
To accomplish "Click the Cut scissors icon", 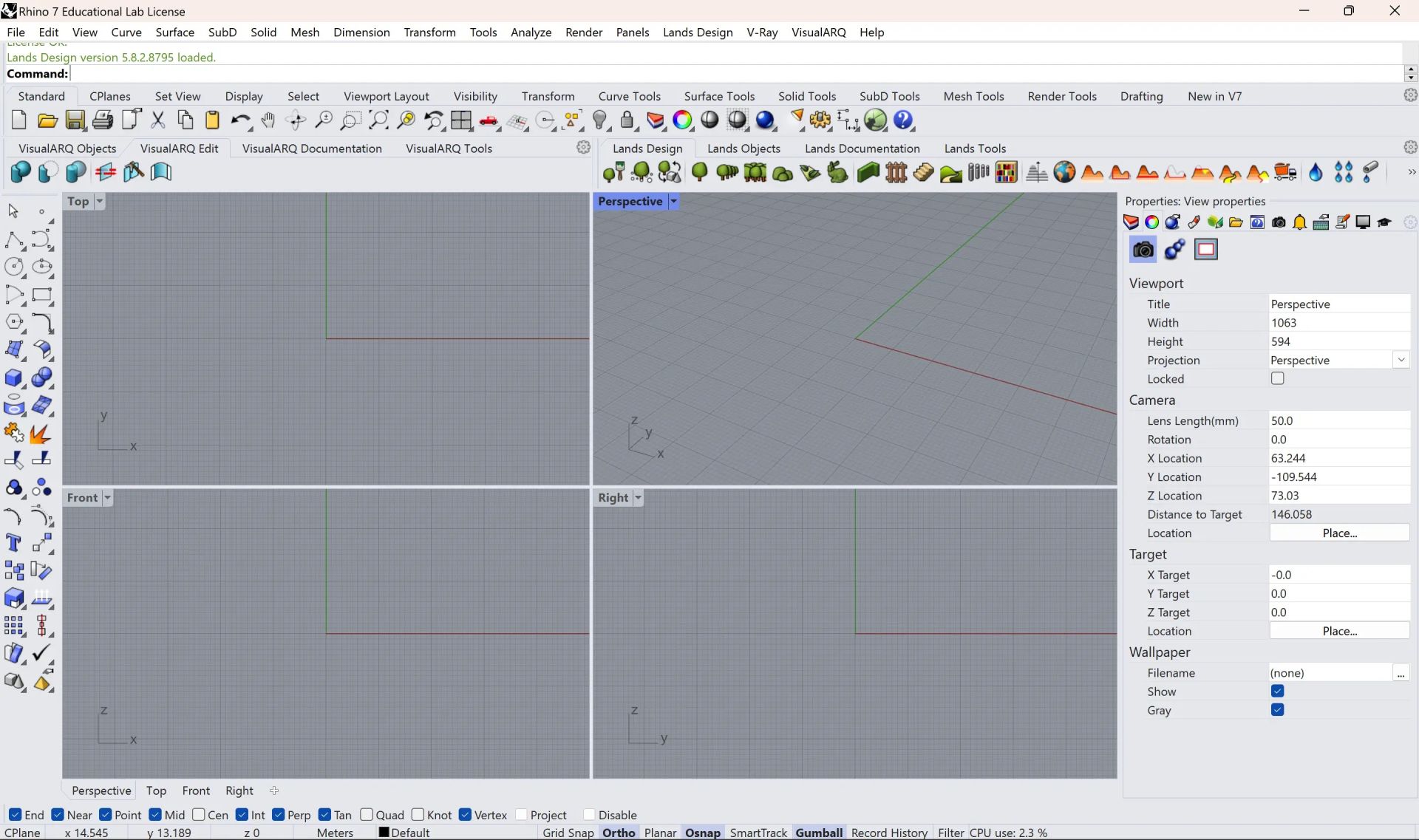I will tap(158, 120).
